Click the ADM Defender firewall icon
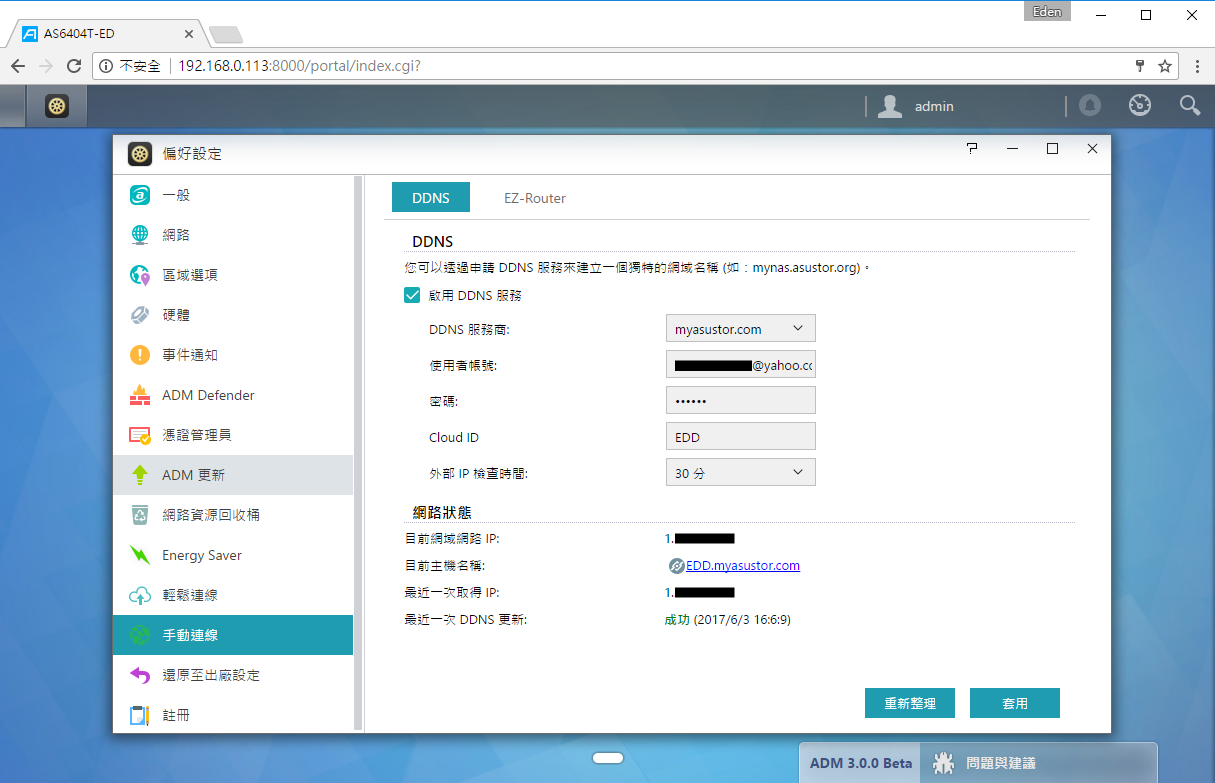1215x783 pixels. 140,395
